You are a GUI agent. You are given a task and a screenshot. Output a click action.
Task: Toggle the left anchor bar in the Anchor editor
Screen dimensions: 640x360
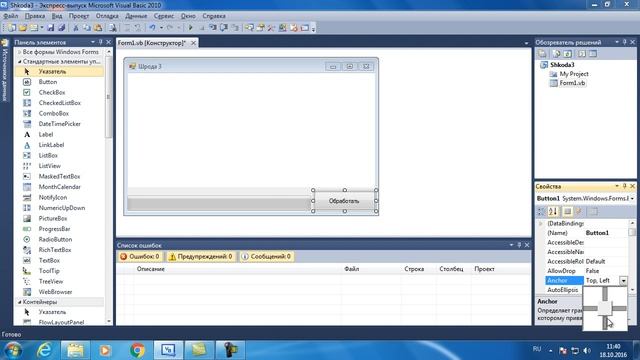pos(591,308)
